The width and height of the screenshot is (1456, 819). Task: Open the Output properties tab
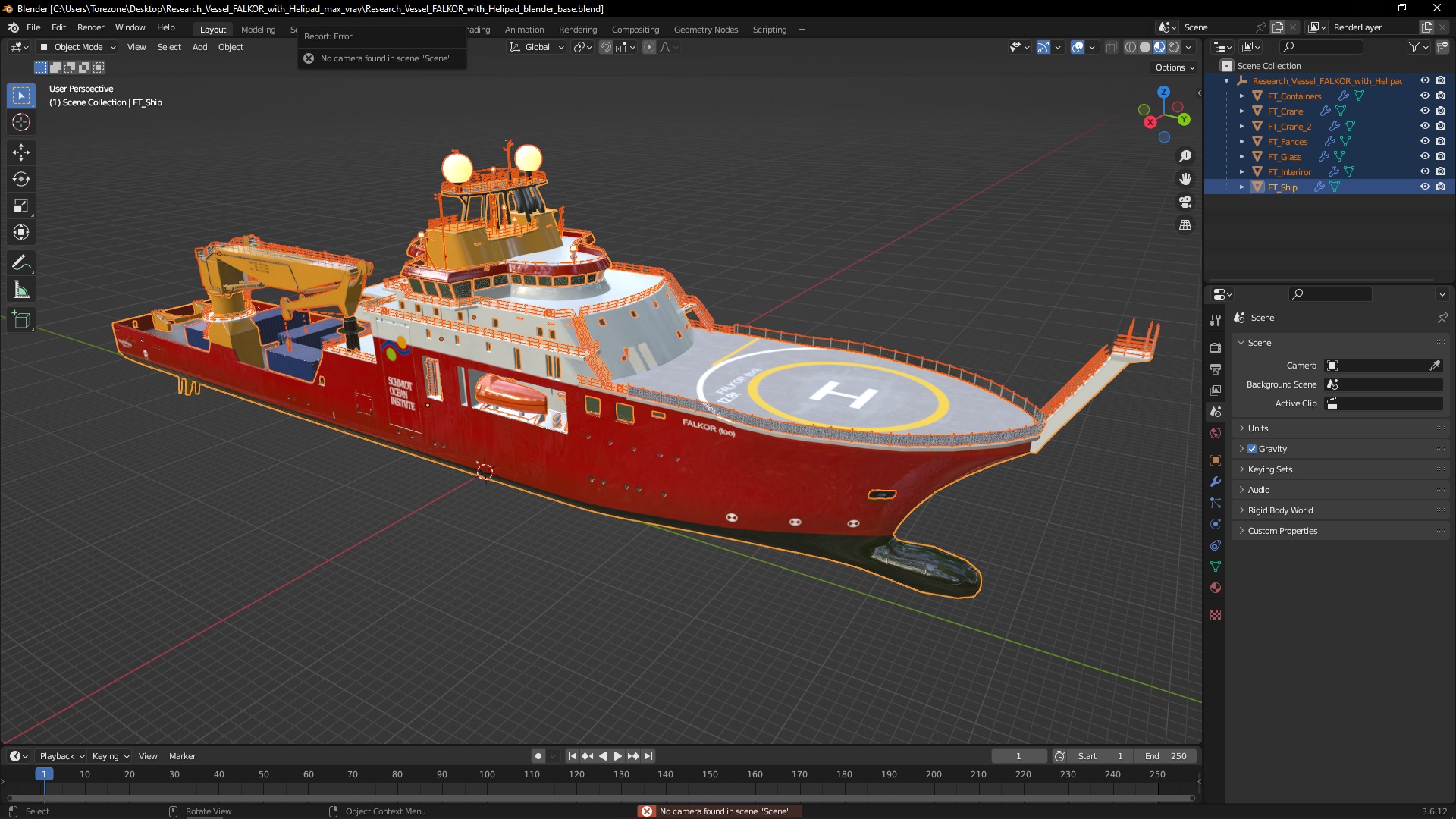[x=1216, y=369]
